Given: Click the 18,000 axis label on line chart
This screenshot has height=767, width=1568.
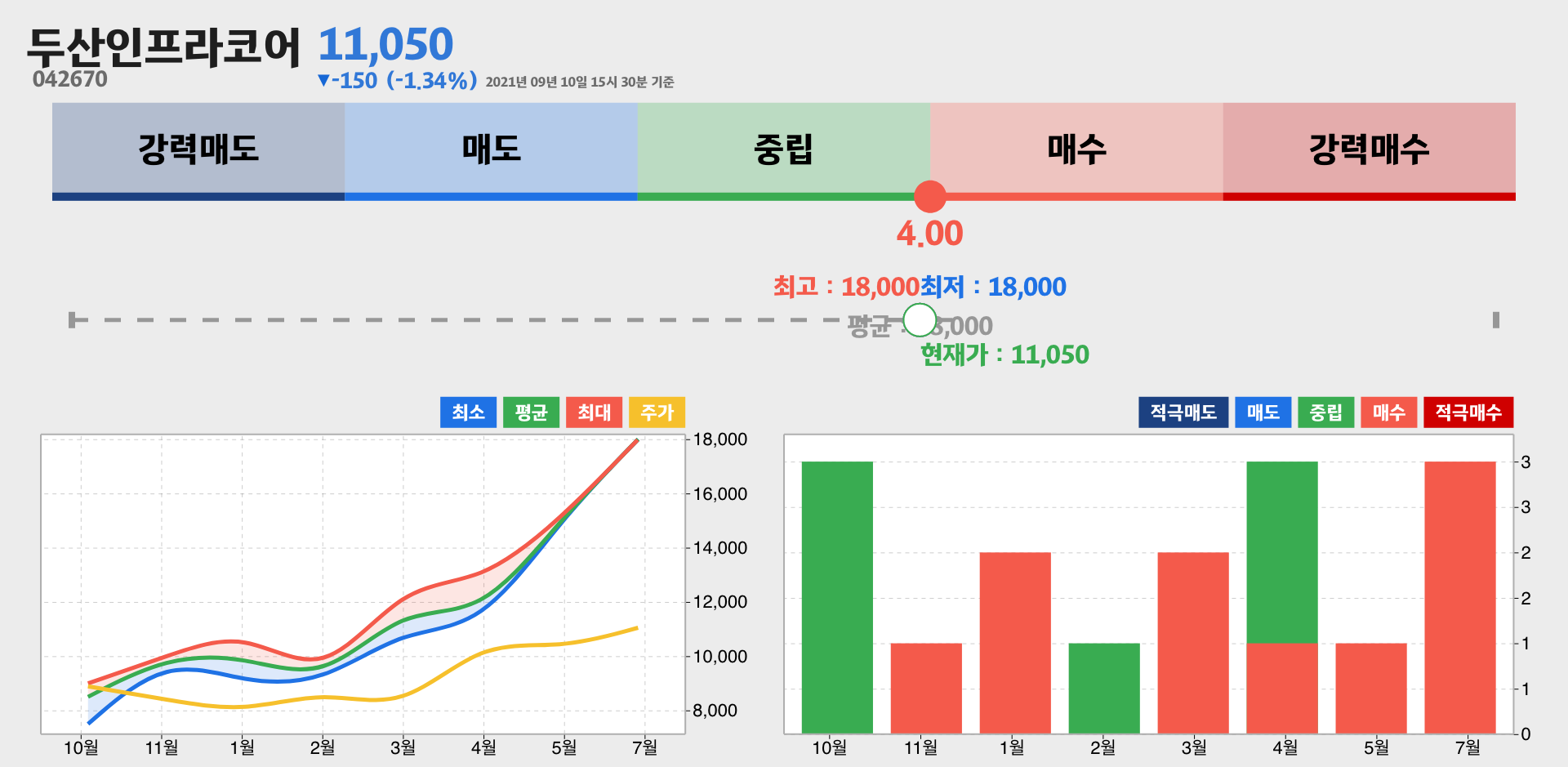Looking at the screenshot, I should (720, 439).
